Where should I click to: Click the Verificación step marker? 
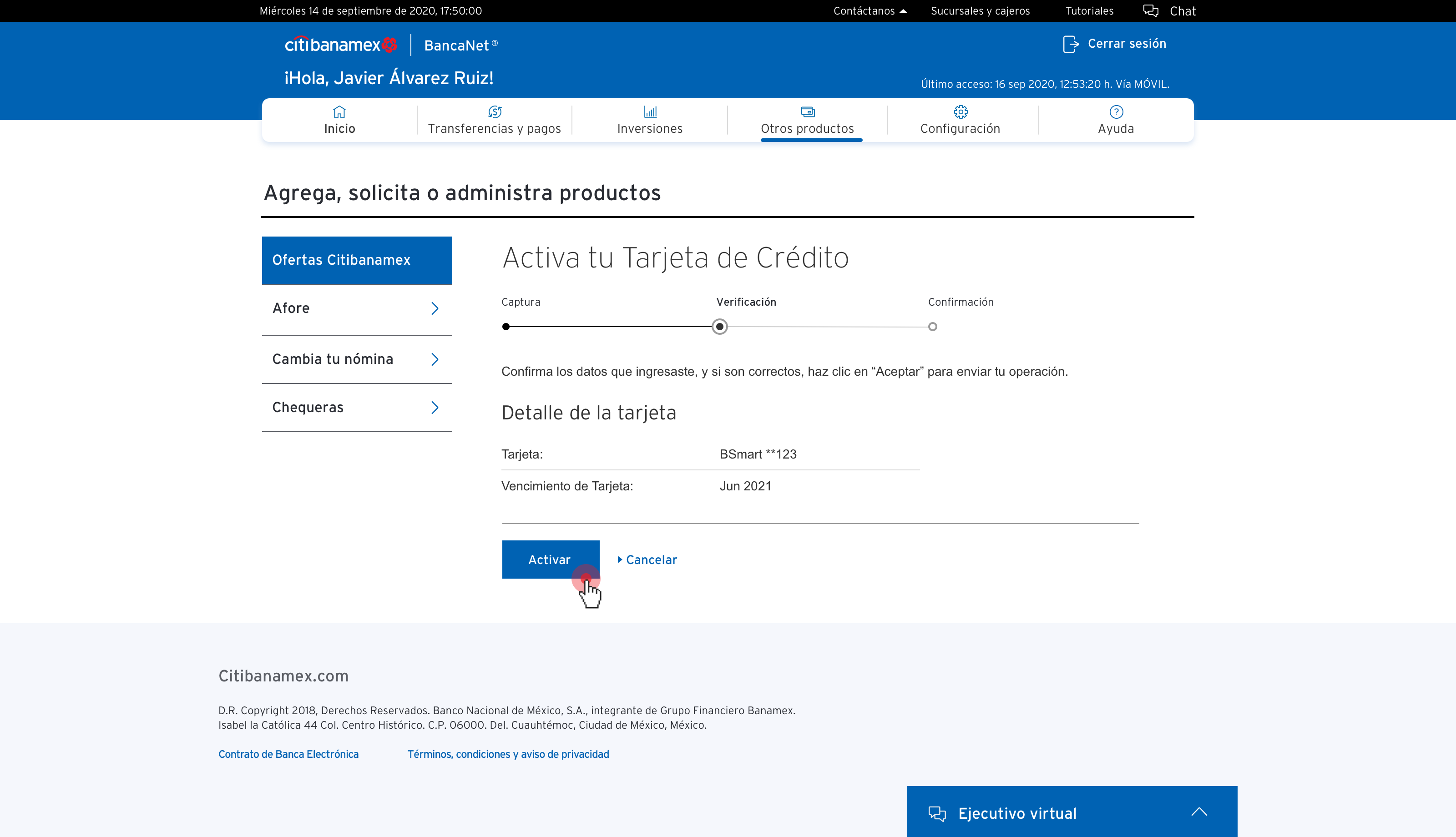click(x=719, y=327)
